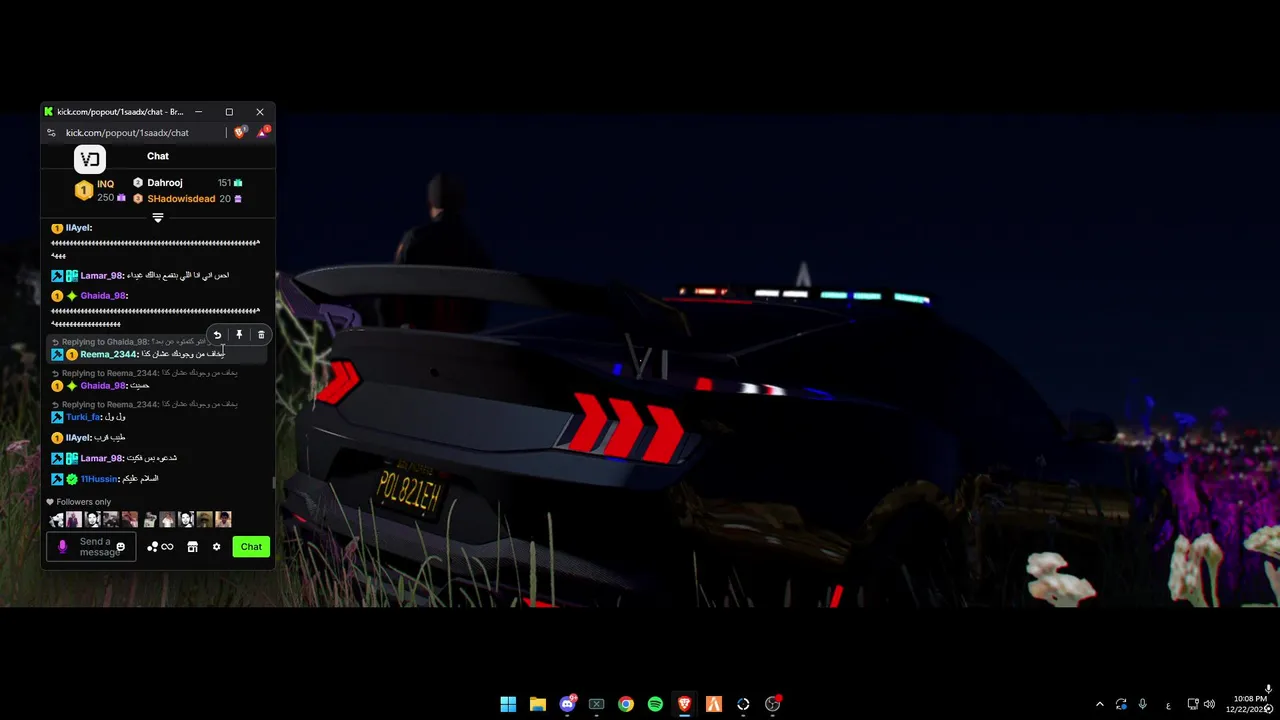Open chat settings gear icon
Viewport: 1280px width, 720px height.
point(216,547)
